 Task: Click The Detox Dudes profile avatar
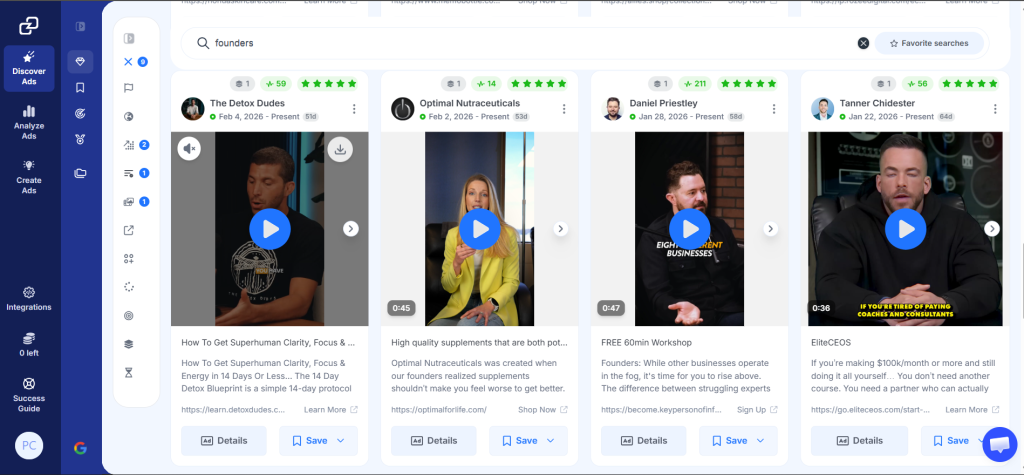click(193, 109)
